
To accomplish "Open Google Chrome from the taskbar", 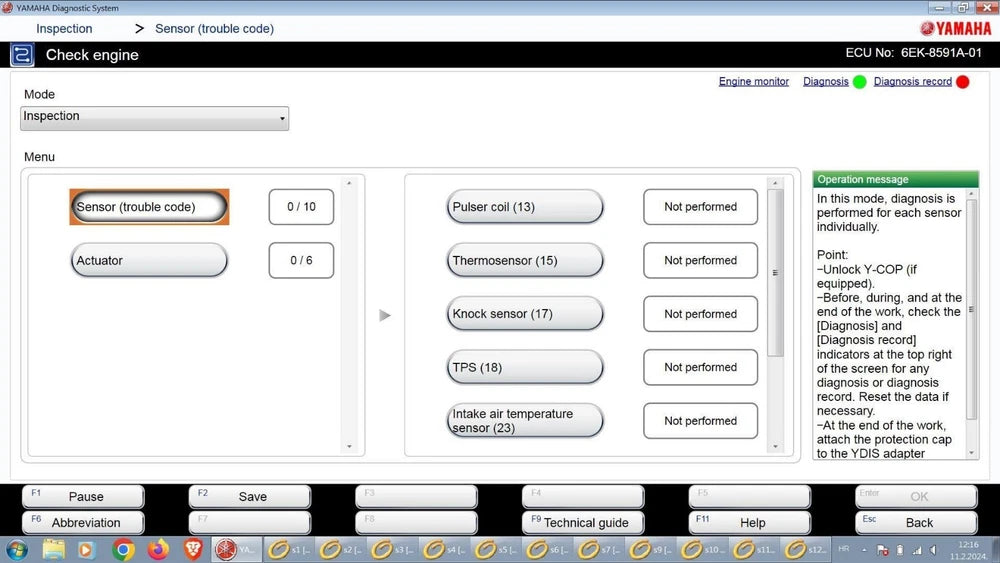I will click(123, 549).
